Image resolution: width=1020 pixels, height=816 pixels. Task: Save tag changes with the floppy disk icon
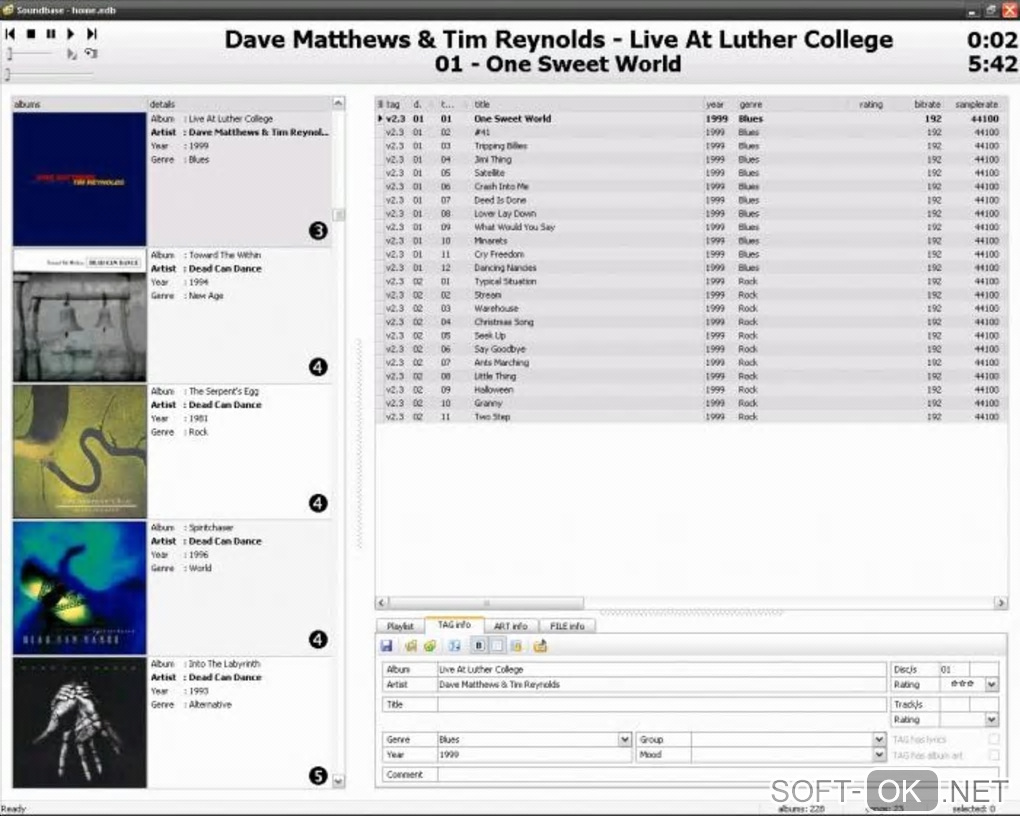[x=387, y=646]
